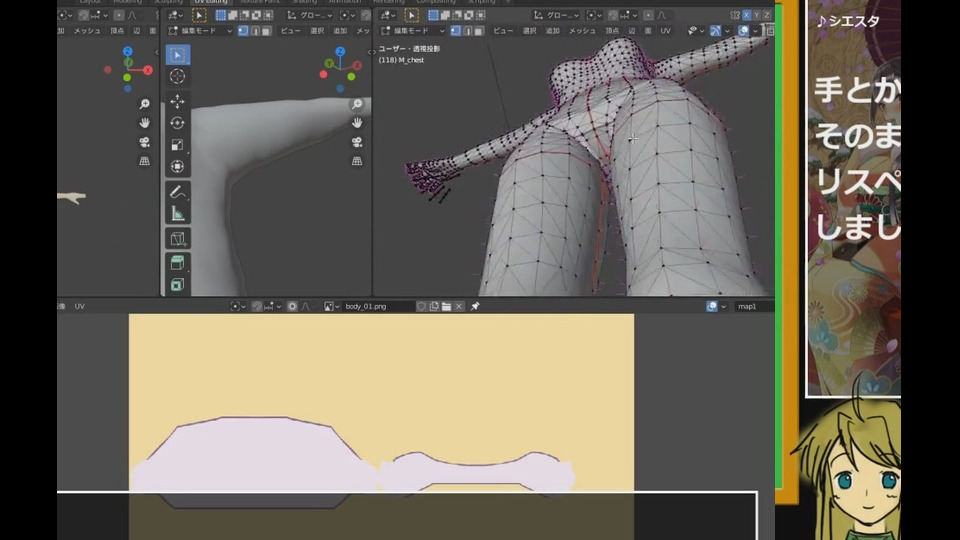Select the Annotate pencil tool
960x540 pixels.
tap(177, 191)
